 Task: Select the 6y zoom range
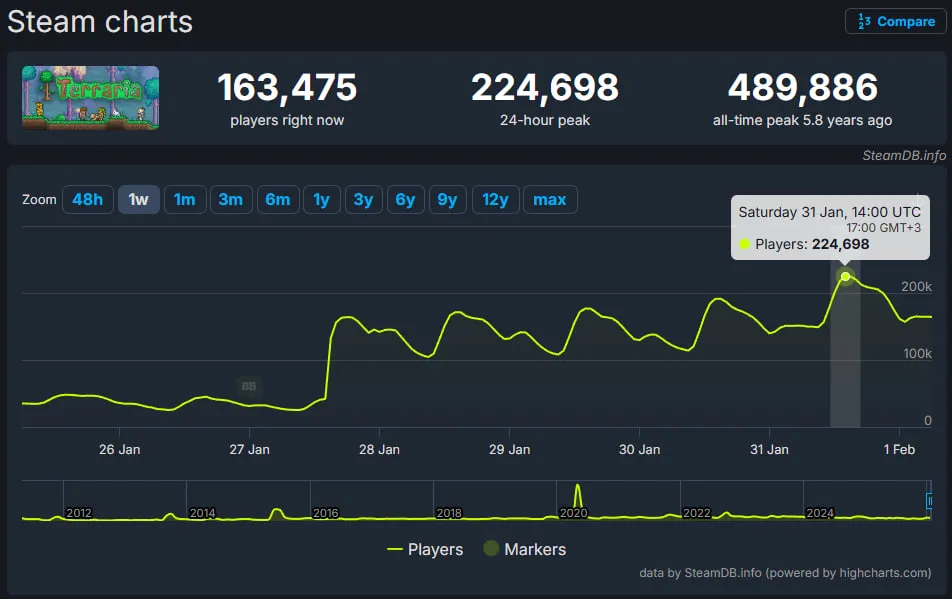click(405, 200)
